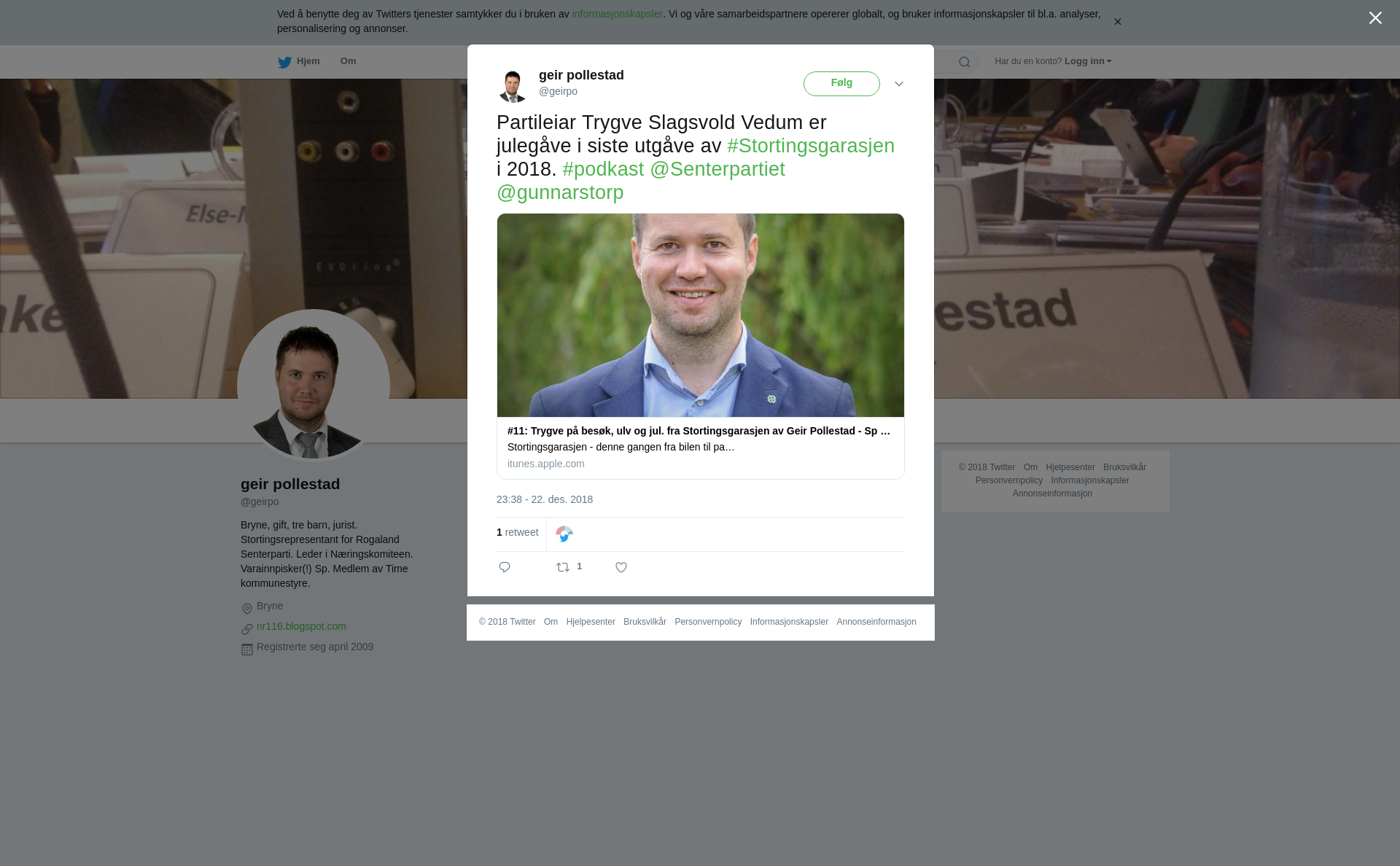Click the Twitter bird Hjem icon
Viewport: 1400px width, 866px height.
coord(284,62)
